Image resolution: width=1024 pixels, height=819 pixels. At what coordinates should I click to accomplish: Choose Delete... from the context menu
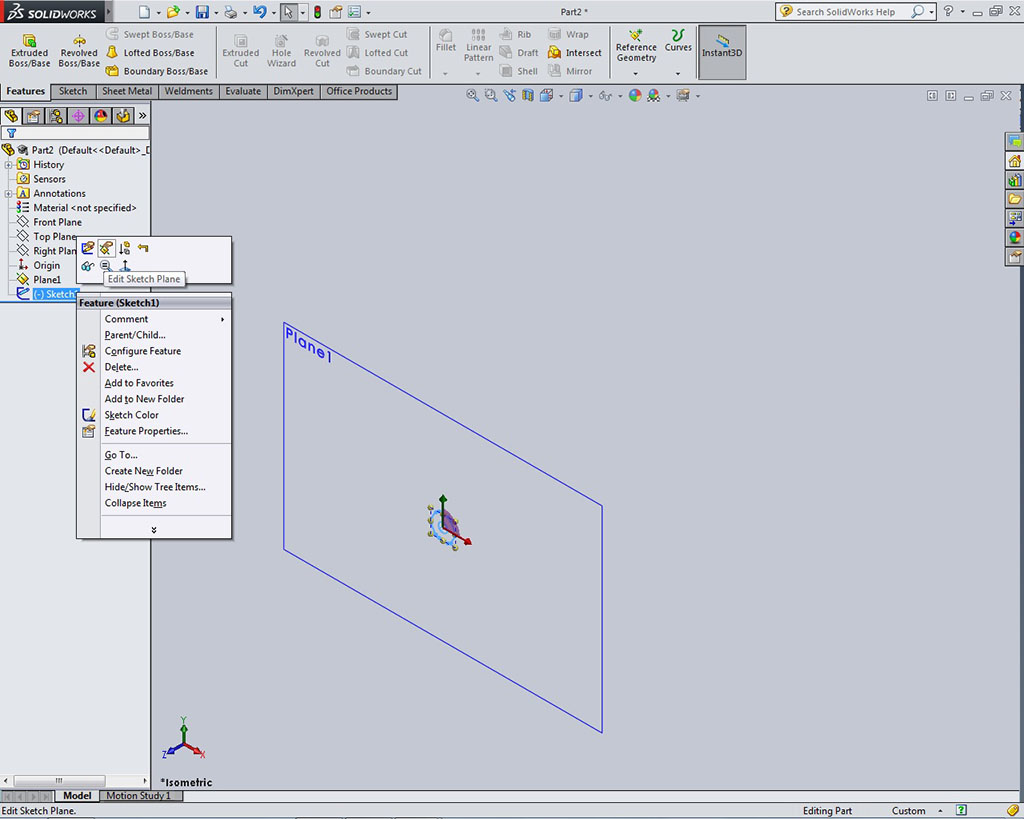[x=121, y=367]
